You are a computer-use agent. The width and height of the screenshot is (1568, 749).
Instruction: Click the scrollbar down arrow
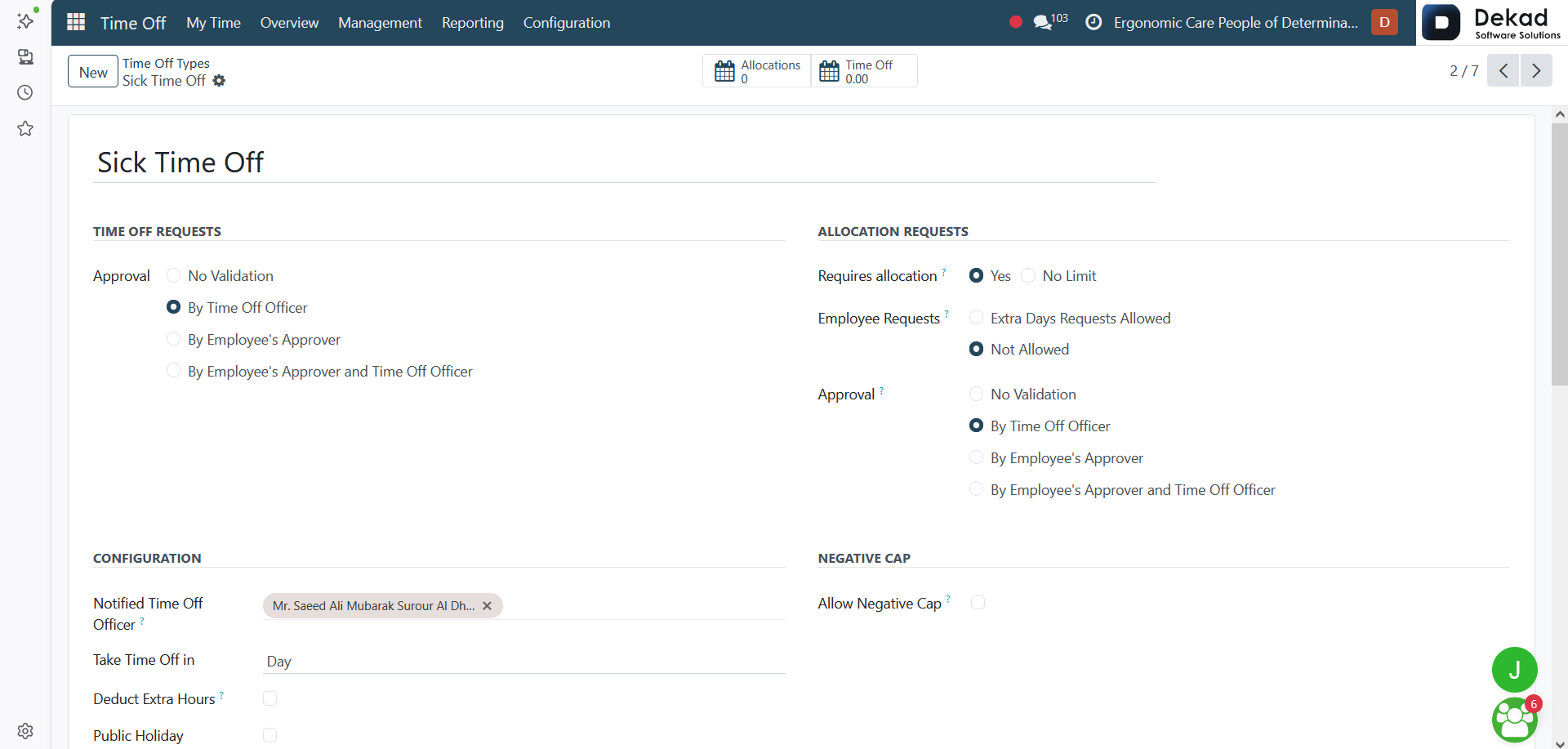[1560, 742]
